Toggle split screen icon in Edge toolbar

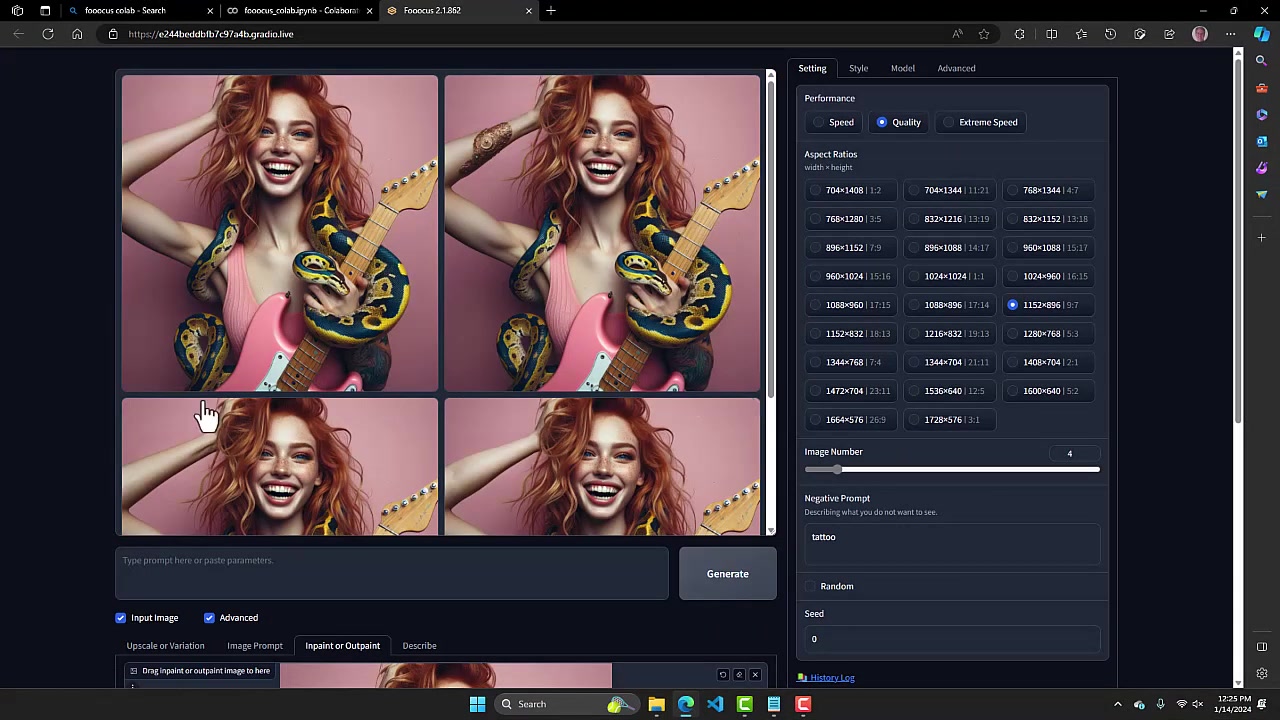[1051, 34]
